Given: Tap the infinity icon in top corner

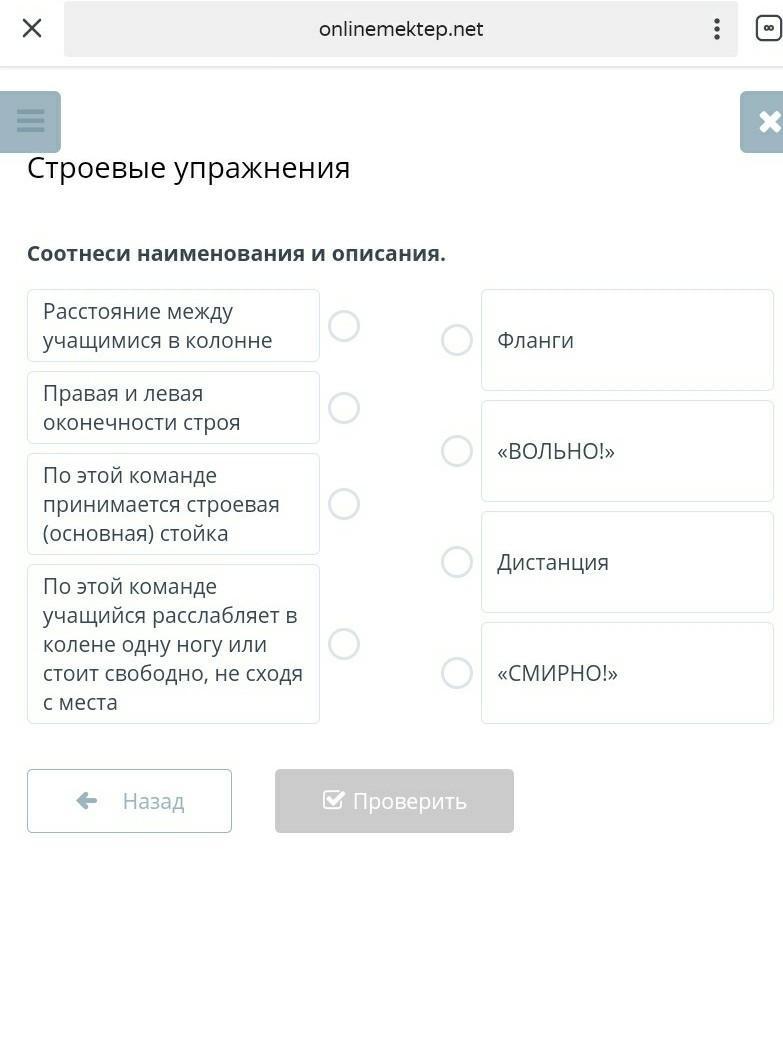Looking at the screenshot, I should (x=768, y=29).
